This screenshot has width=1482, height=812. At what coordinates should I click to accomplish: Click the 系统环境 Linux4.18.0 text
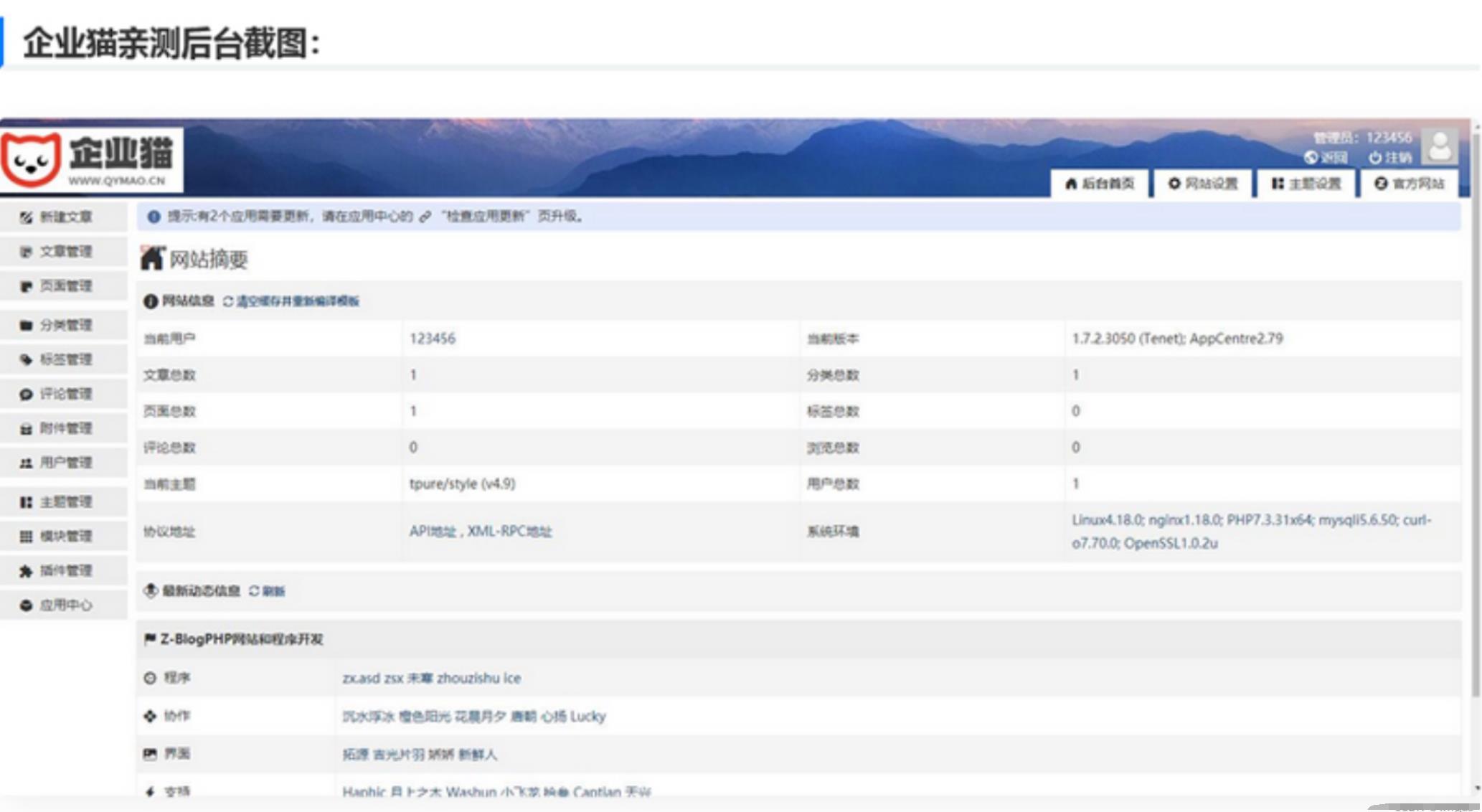pyautogui.click(x=1252, y=532)
